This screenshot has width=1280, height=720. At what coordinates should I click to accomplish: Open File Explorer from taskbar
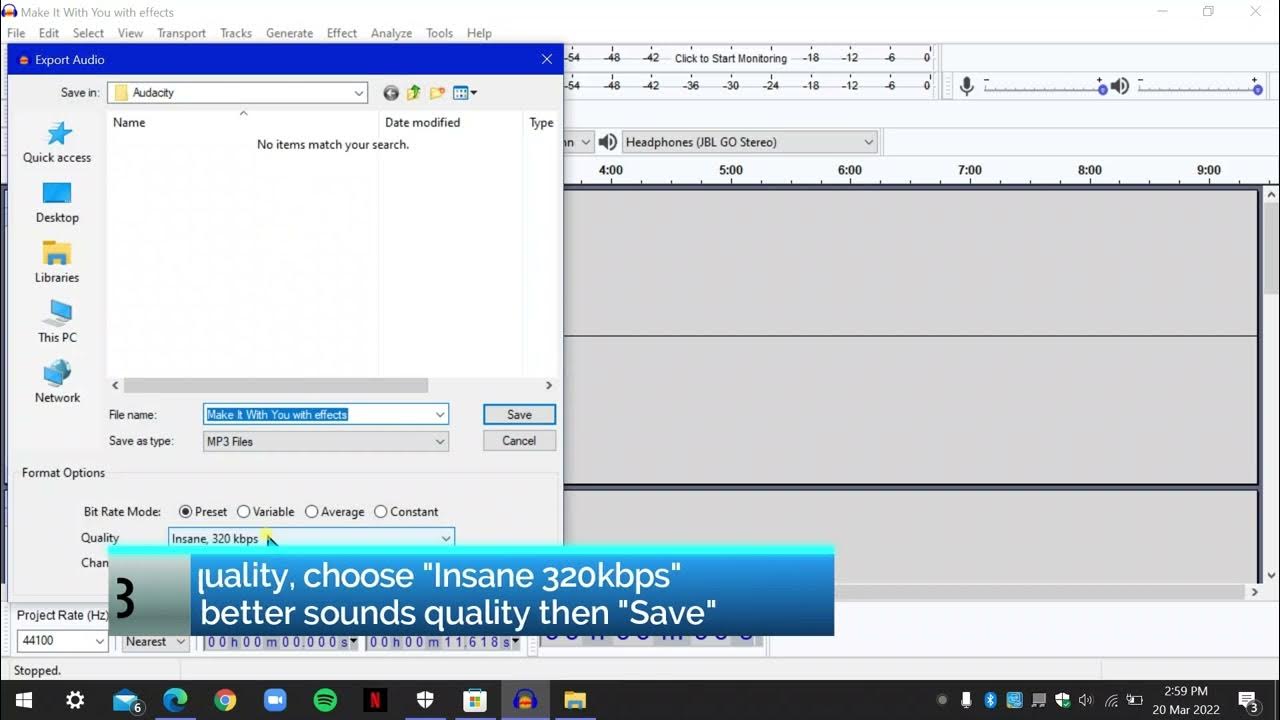click(575, 700)
